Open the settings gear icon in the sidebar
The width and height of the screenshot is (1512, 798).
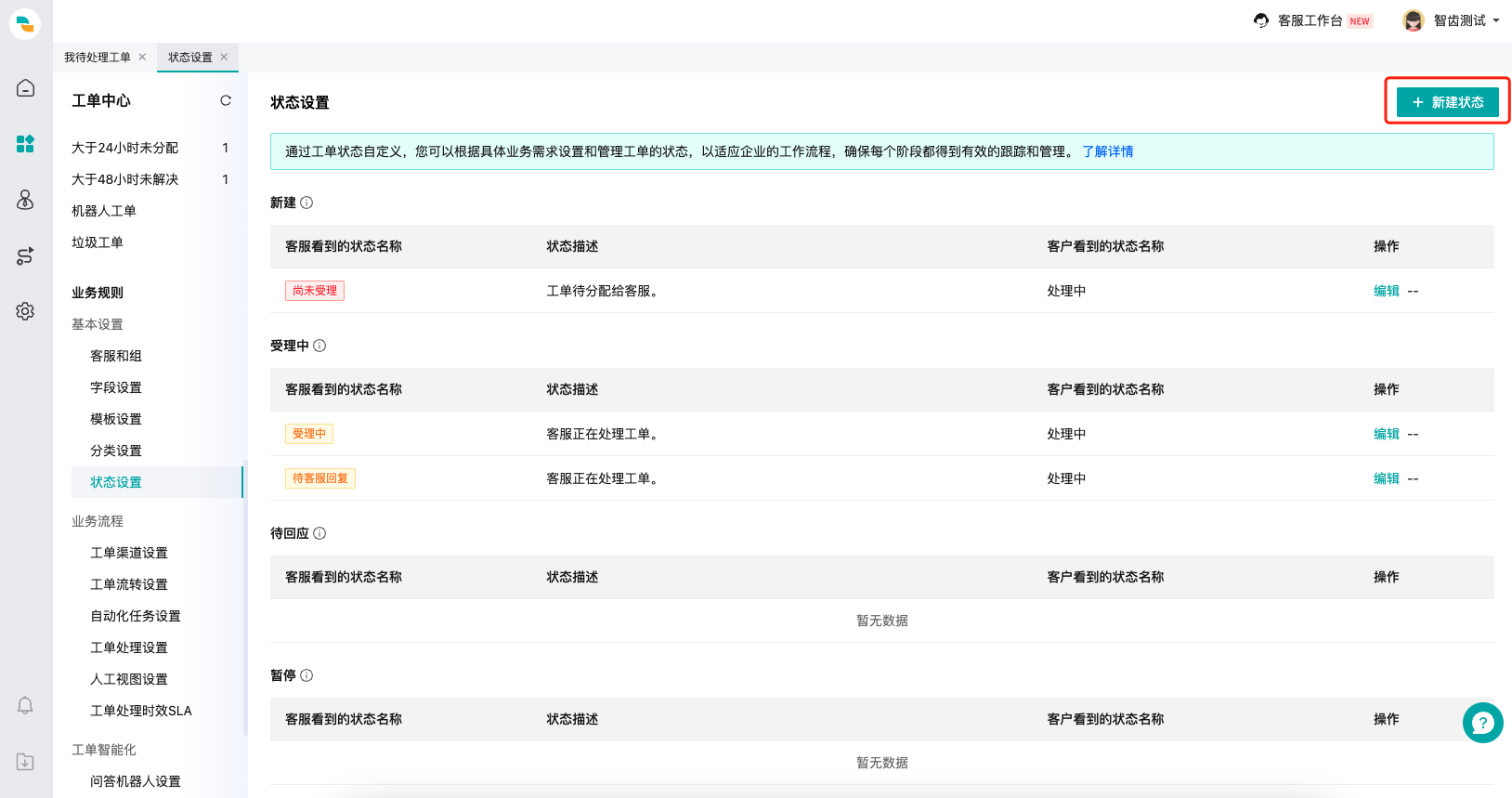[25, 311]
